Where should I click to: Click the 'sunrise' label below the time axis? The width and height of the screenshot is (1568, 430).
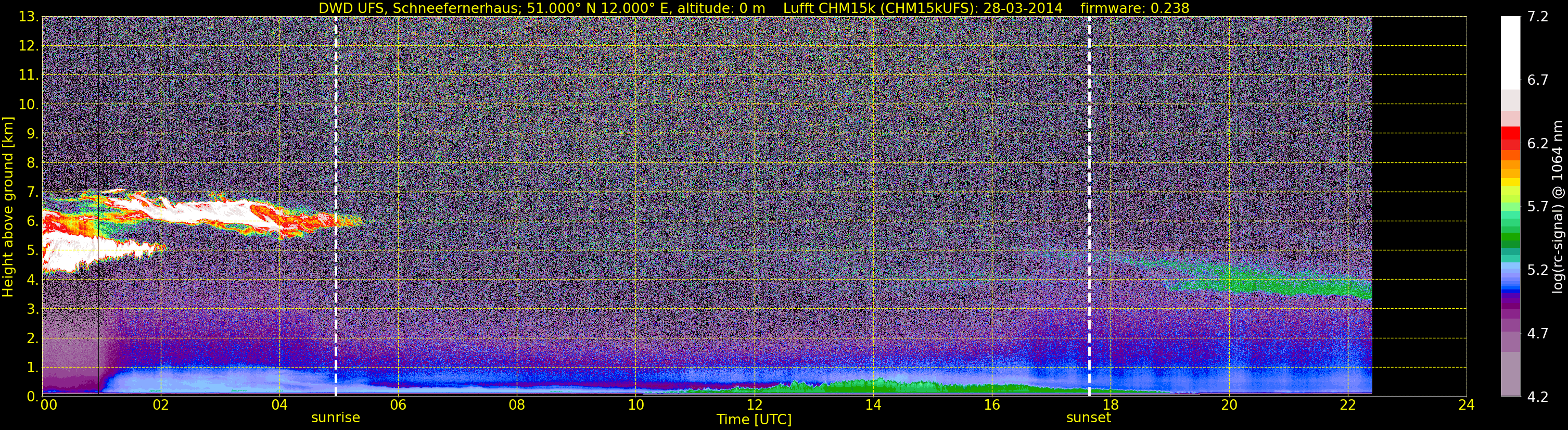[x=335, y=418]
